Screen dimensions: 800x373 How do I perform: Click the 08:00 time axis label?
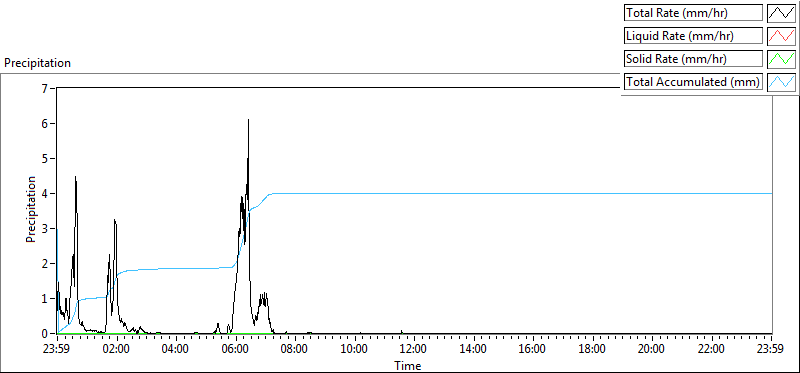(295, 350)
